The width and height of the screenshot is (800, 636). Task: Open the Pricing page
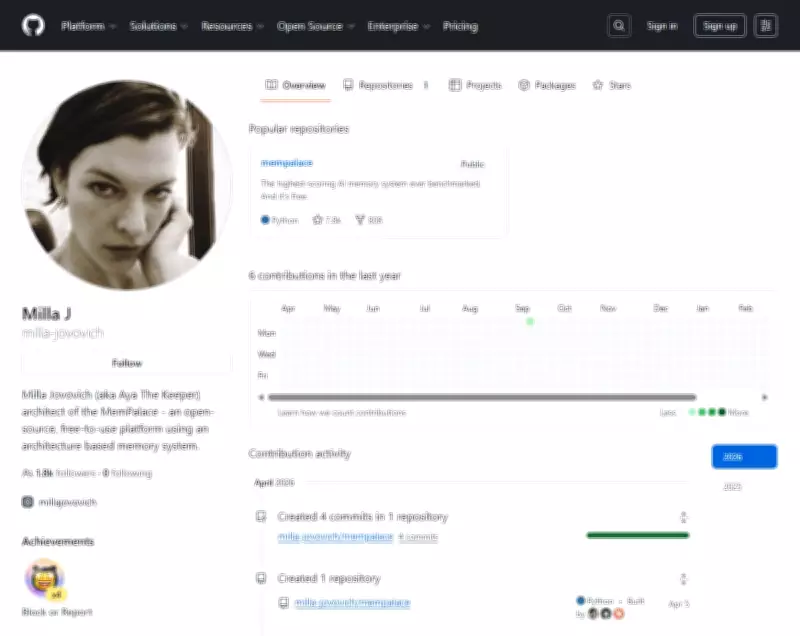[x=460, y=26]
